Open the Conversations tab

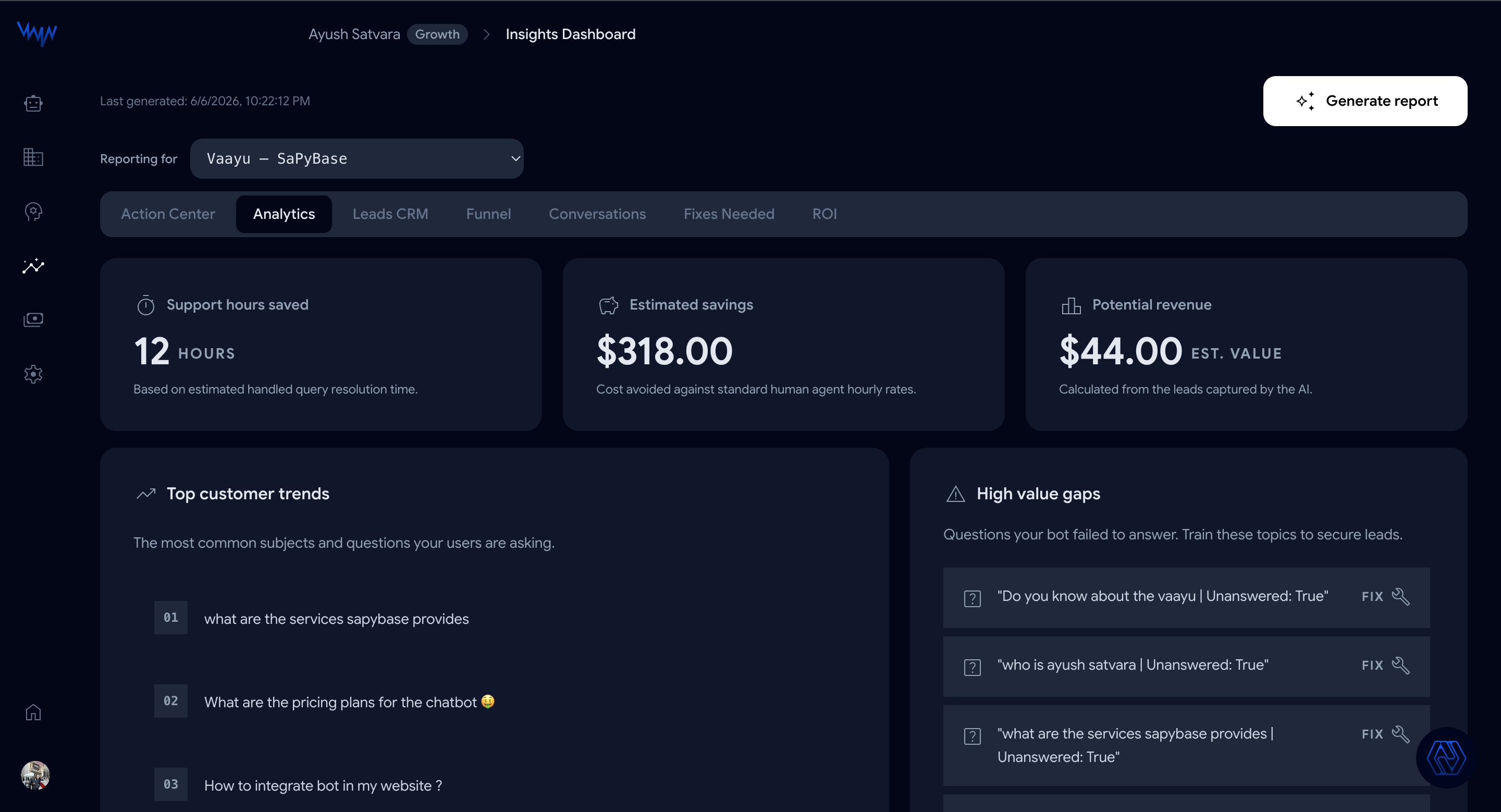597,214
